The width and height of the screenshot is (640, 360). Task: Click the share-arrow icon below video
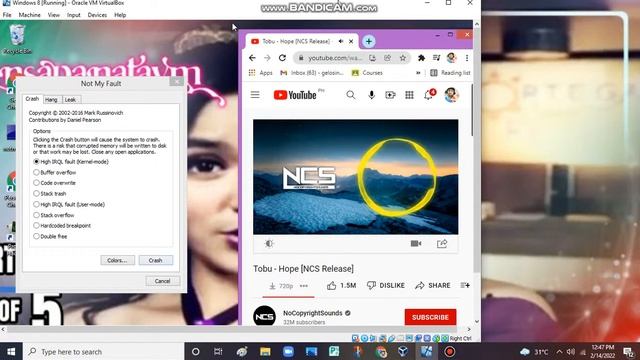[442, 244]
